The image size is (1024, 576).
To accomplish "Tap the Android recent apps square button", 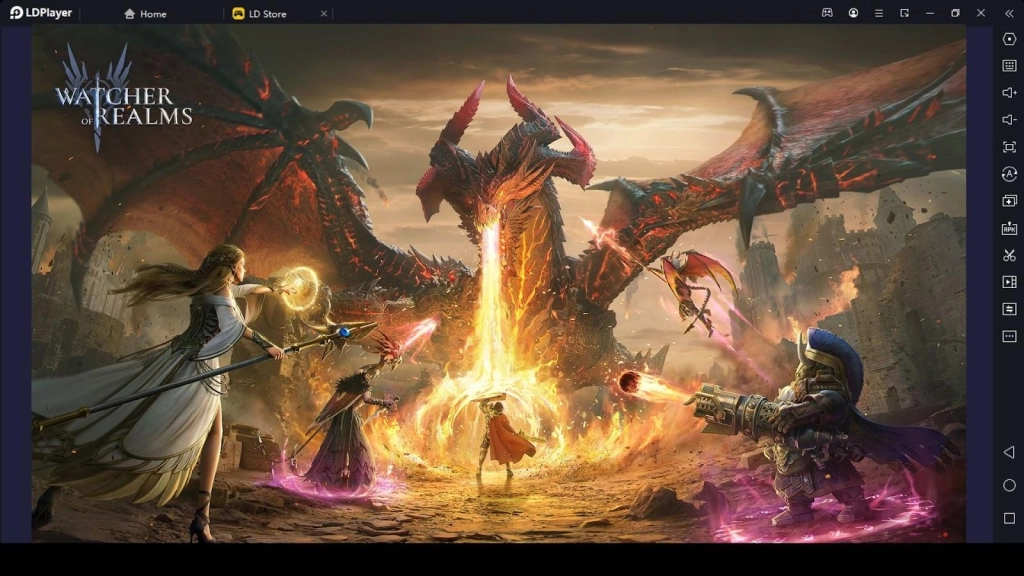I will (1009, 518).
